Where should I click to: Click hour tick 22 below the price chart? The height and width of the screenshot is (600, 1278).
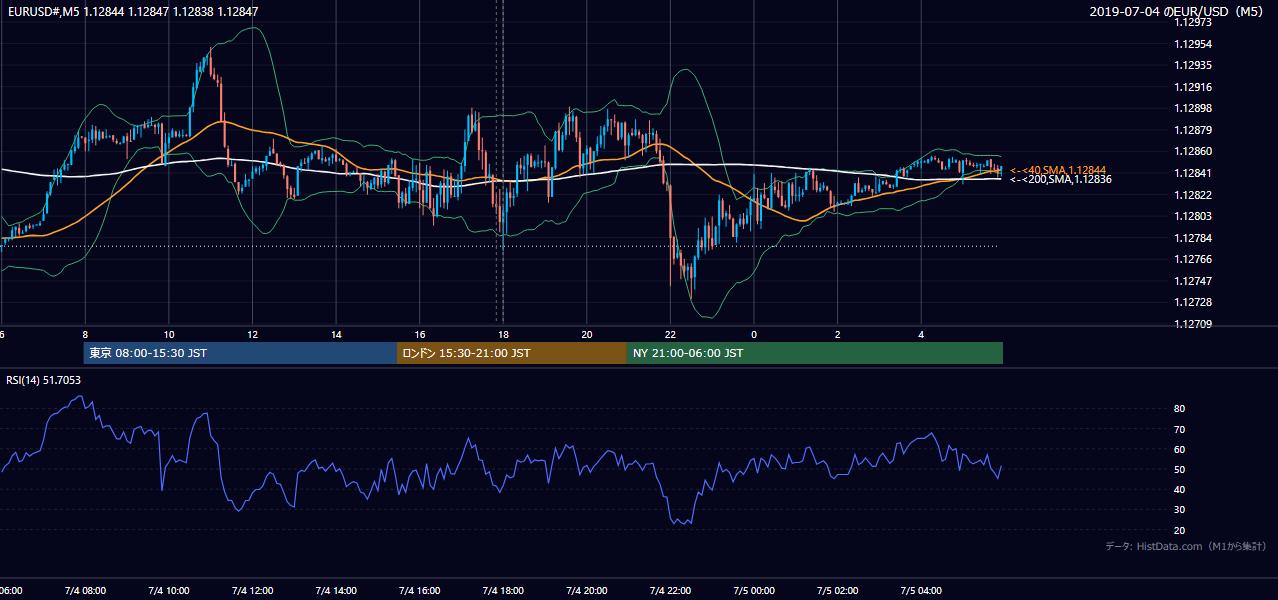pyautogui.click(x=671, y=335)
